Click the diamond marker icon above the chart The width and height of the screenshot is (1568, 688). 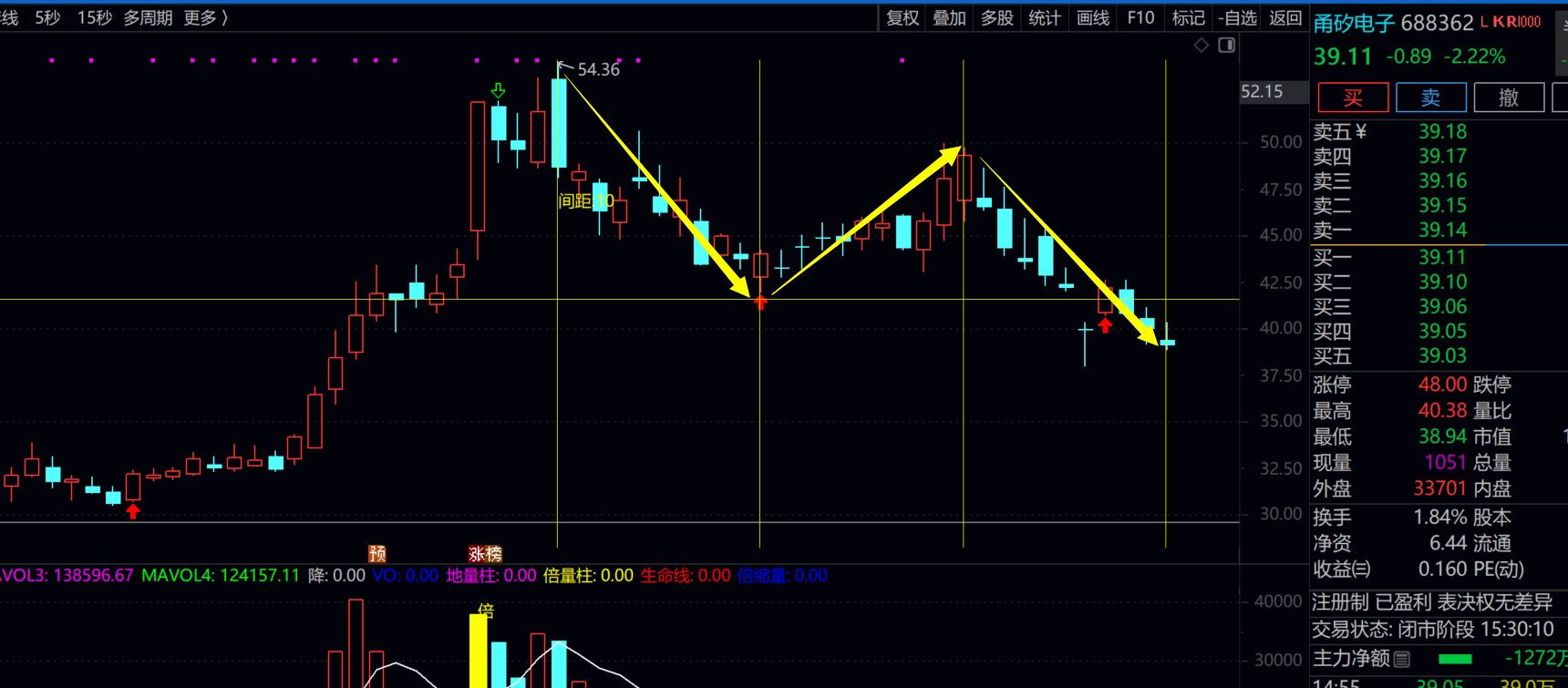1202,46
